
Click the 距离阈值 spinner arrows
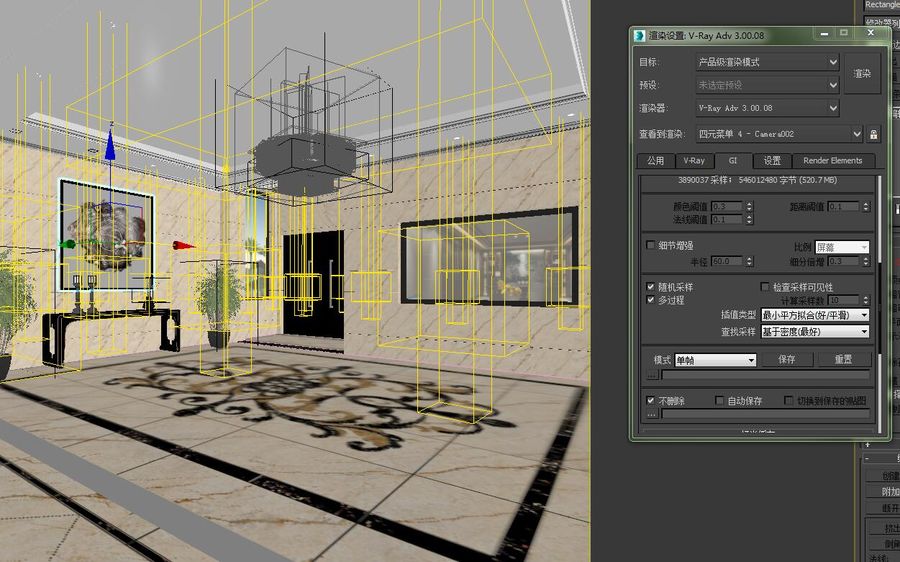point(866,206)
